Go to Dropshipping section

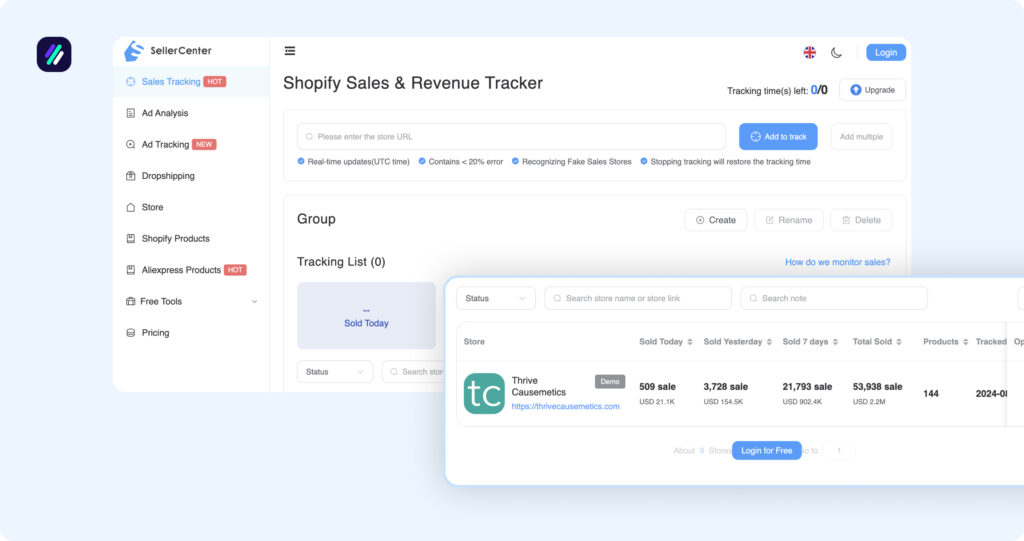pos(168,176)
